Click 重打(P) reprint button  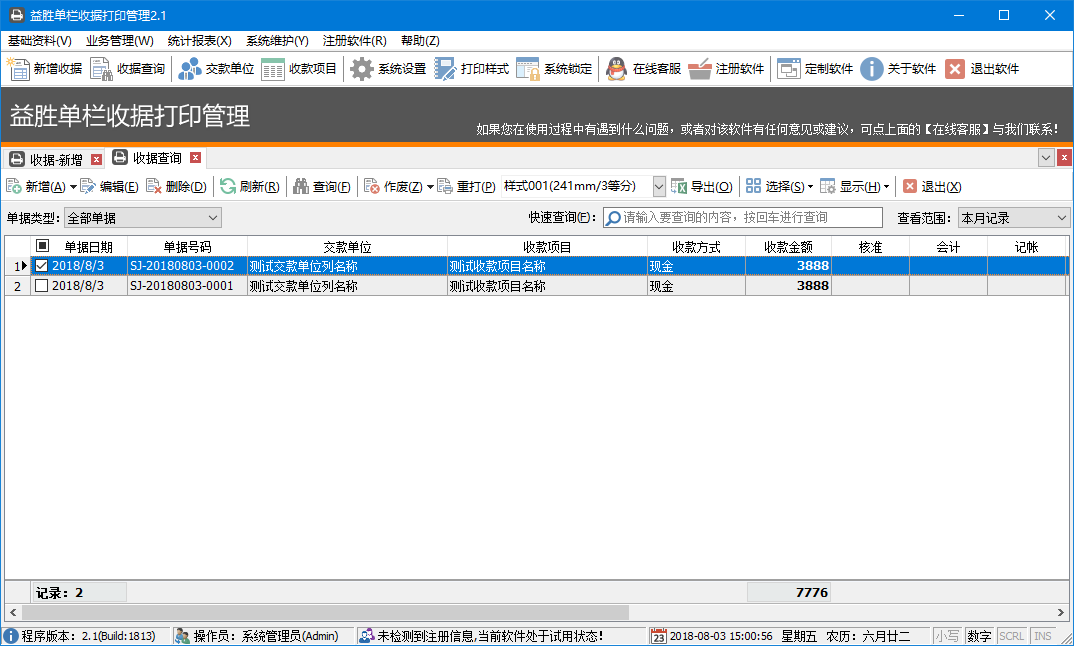click(x=466, y=186)
